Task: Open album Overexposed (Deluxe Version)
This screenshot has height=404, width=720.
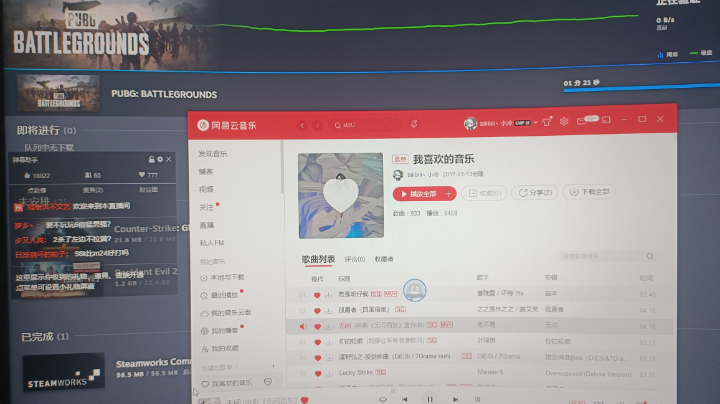Action: 588,374
